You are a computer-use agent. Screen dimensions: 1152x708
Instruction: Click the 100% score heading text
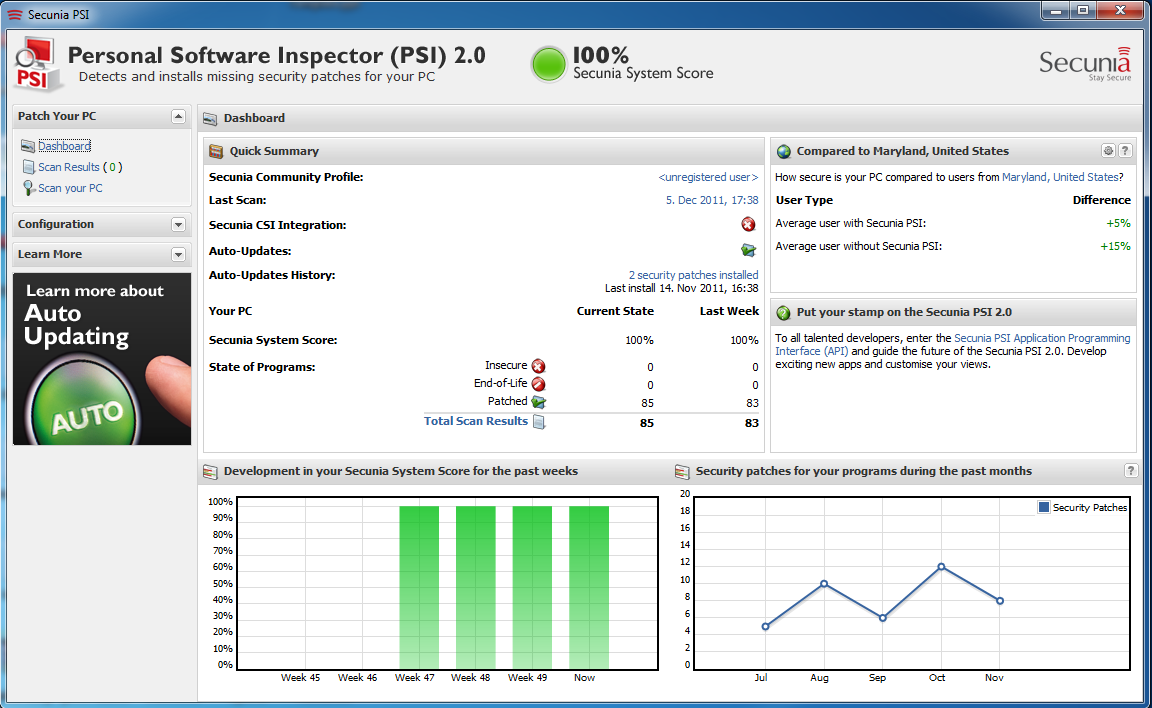point(601,55)
